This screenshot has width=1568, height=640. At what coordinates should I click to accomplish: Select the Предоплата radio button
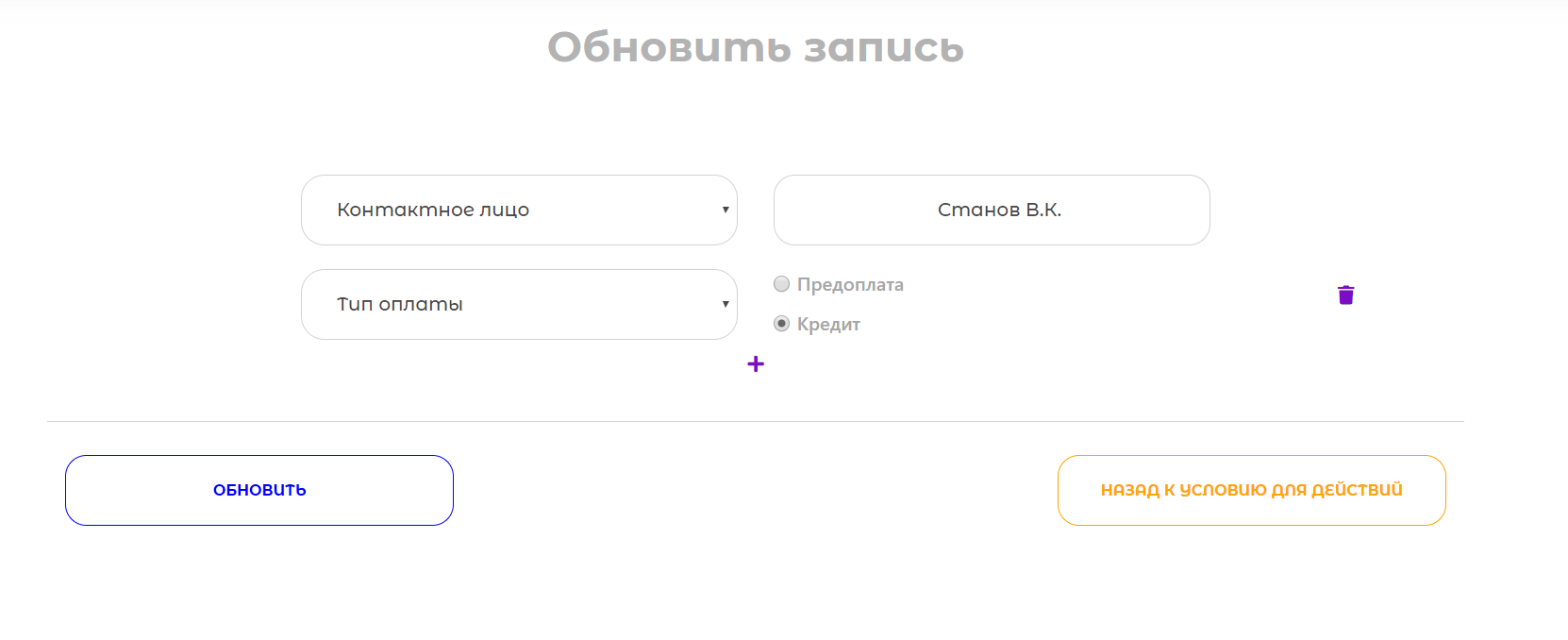point(781,284)
